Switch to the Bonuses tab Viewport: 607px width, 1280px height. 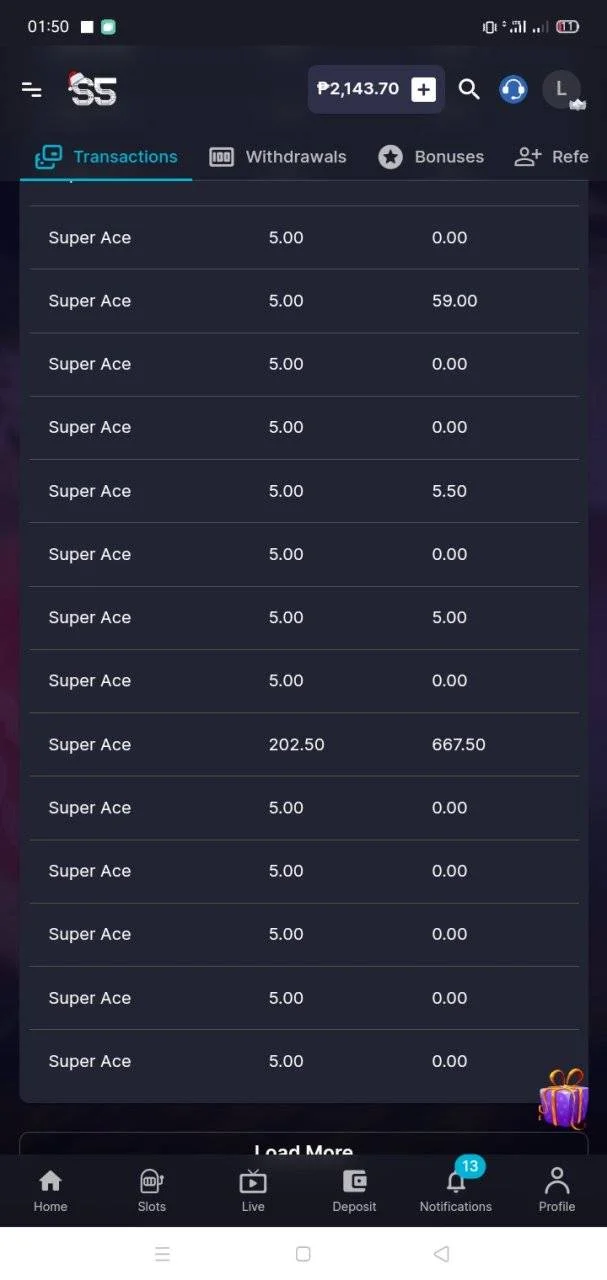(431, 157)
